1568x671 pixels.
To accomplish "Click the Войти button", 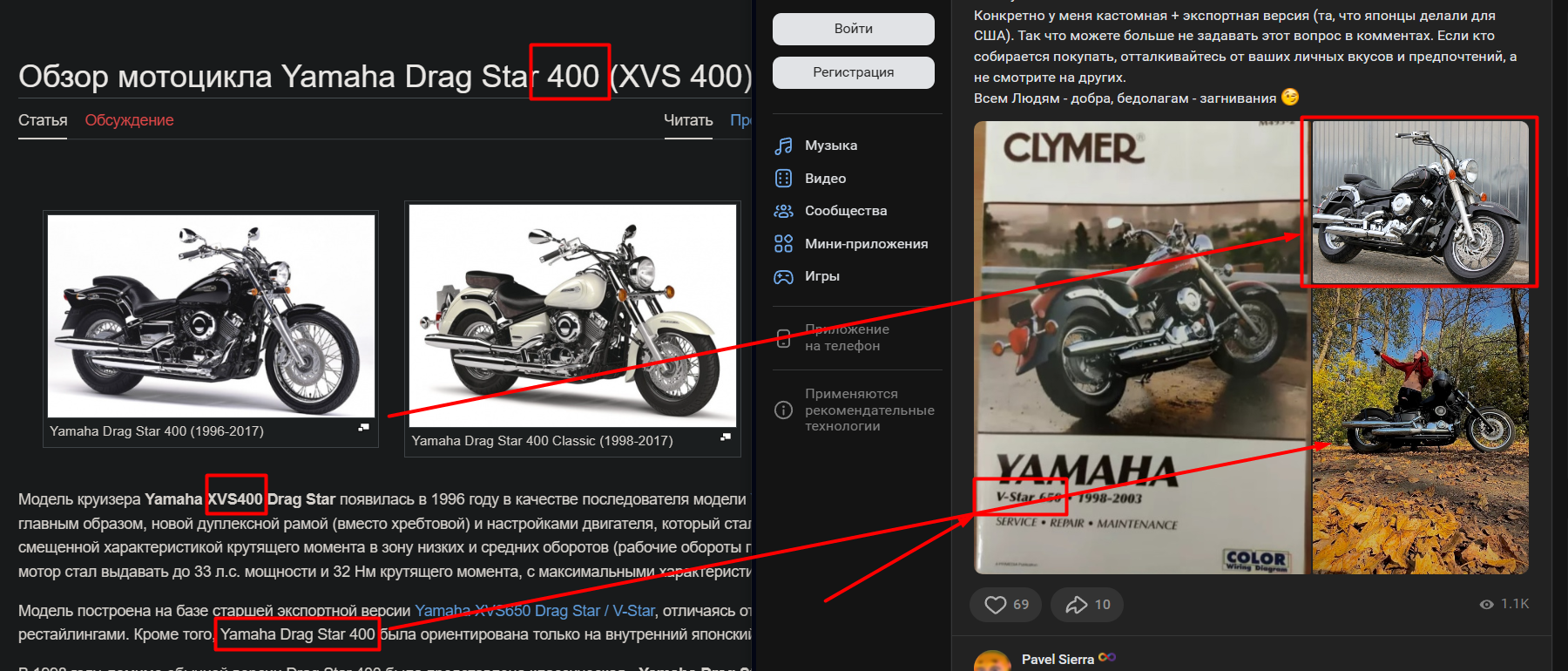I will click(x=854, y=29).
